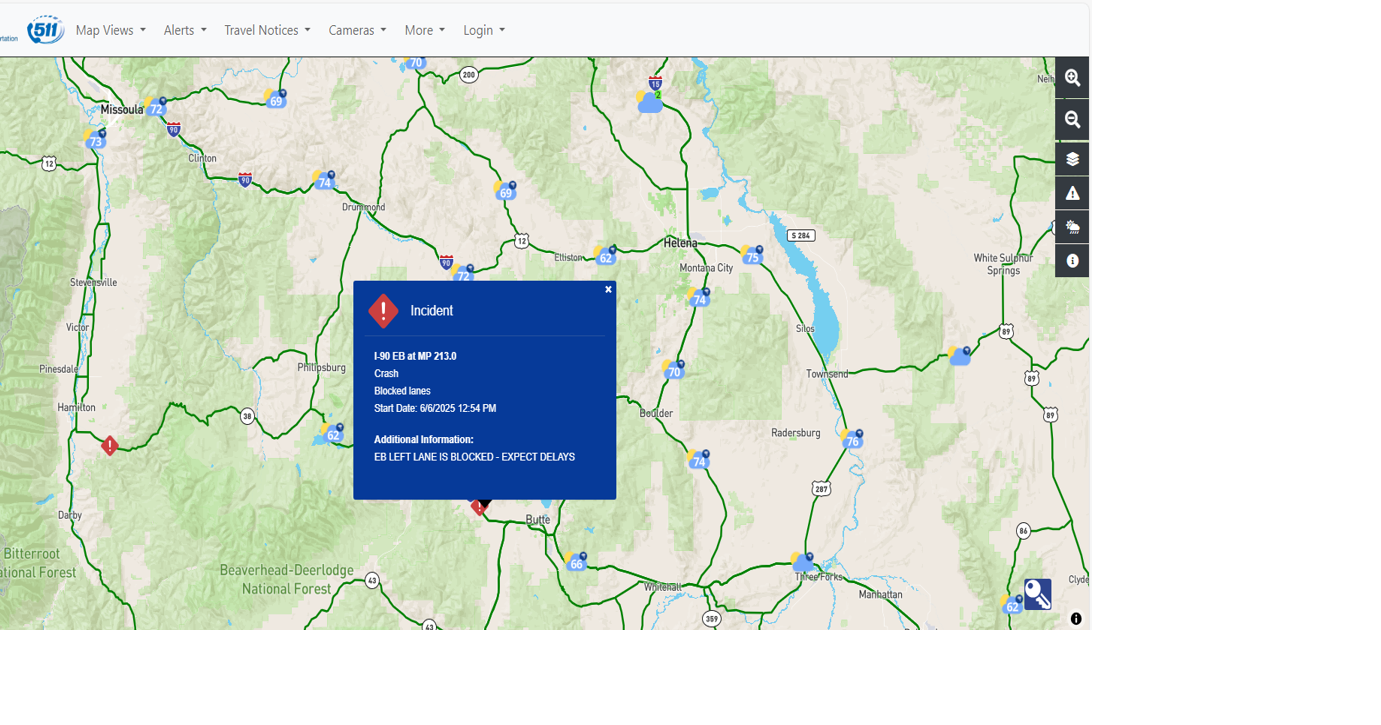
Task: Open the weather marker 75 near Helena
Action: (x=752, y=255)
